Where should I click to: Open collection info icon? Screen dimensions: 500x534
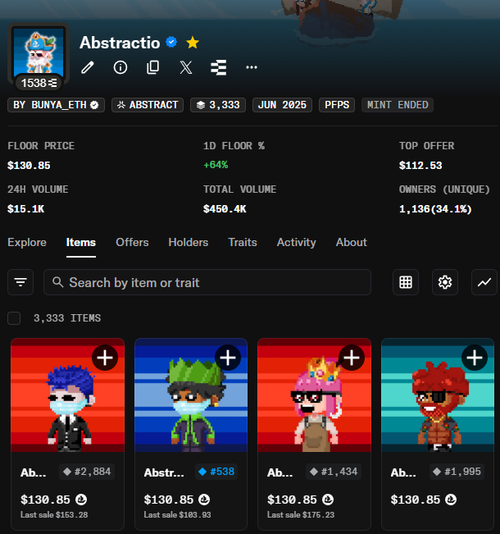click(x=120, y=67)
